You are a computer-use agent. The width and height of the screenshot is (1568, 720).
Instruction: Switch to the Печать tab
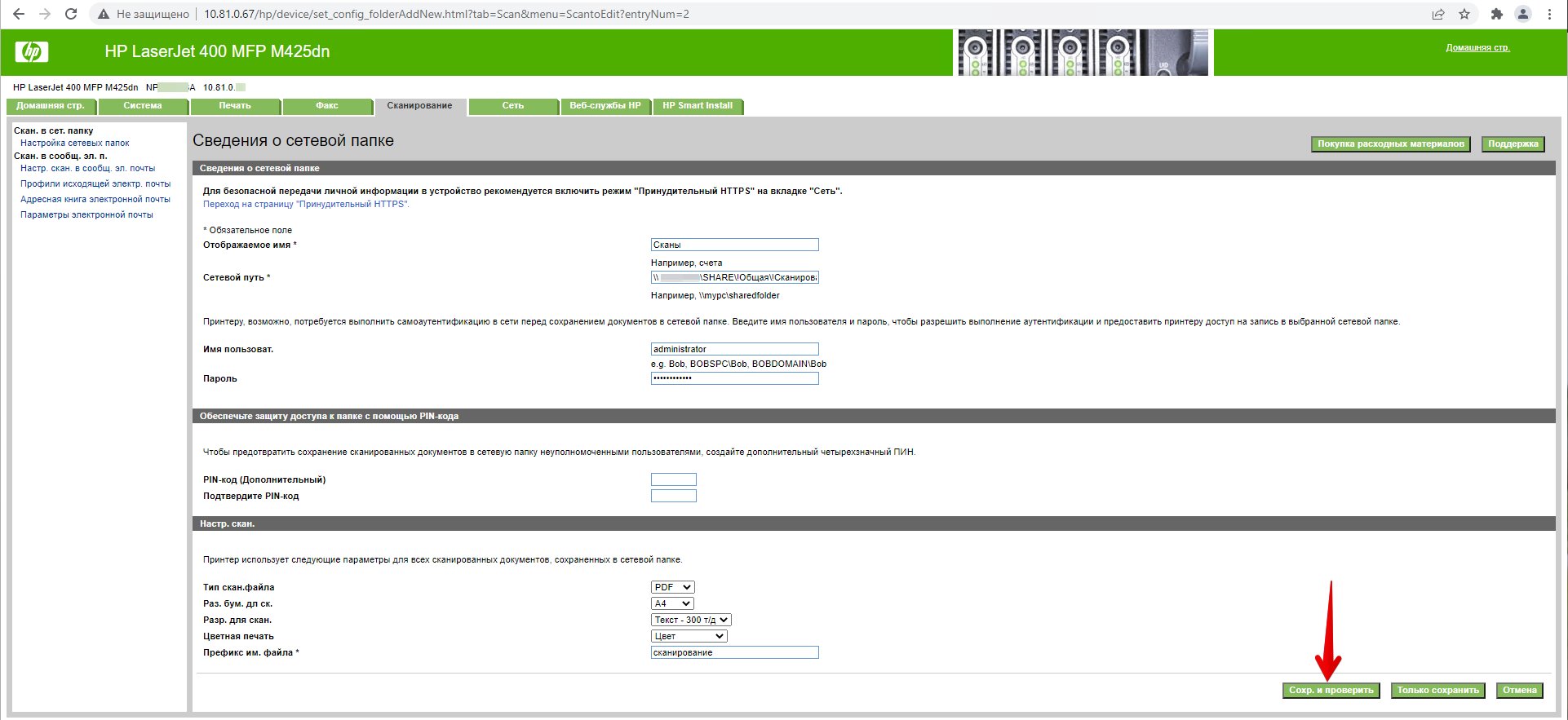[235, 106]
